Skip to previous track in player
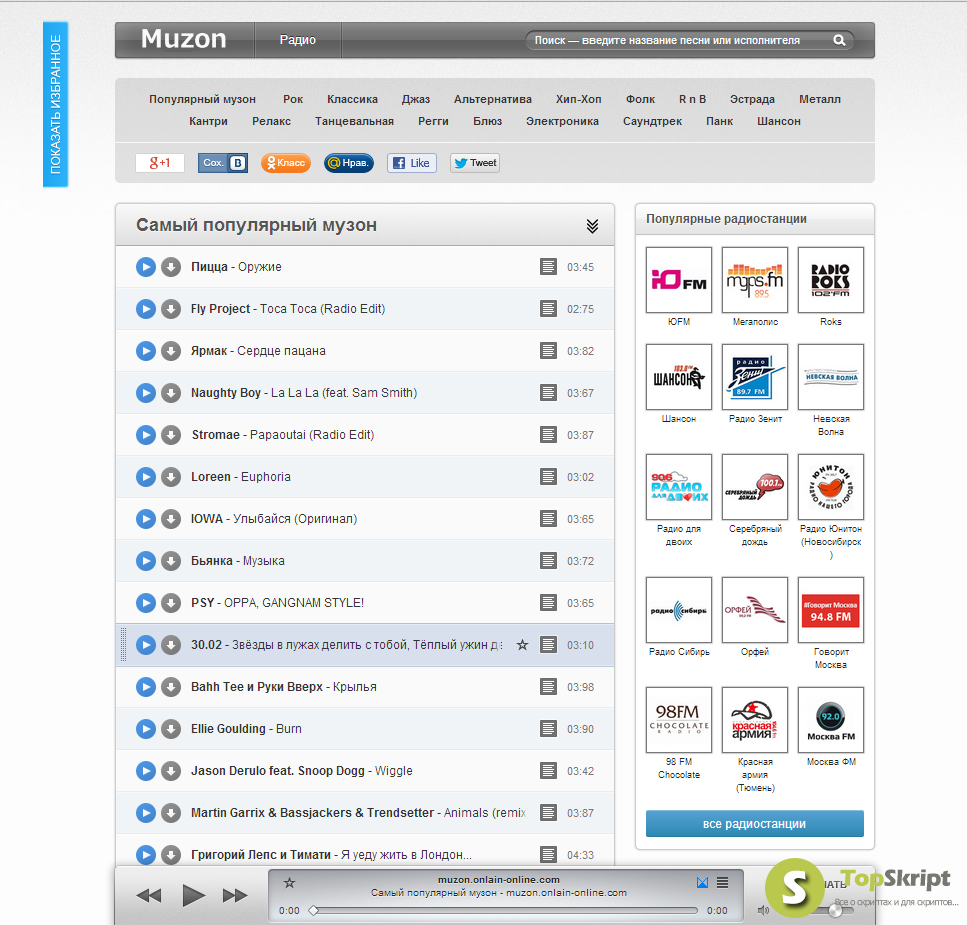The width and height of the screenshot is (967, 925). click(149, 895)
